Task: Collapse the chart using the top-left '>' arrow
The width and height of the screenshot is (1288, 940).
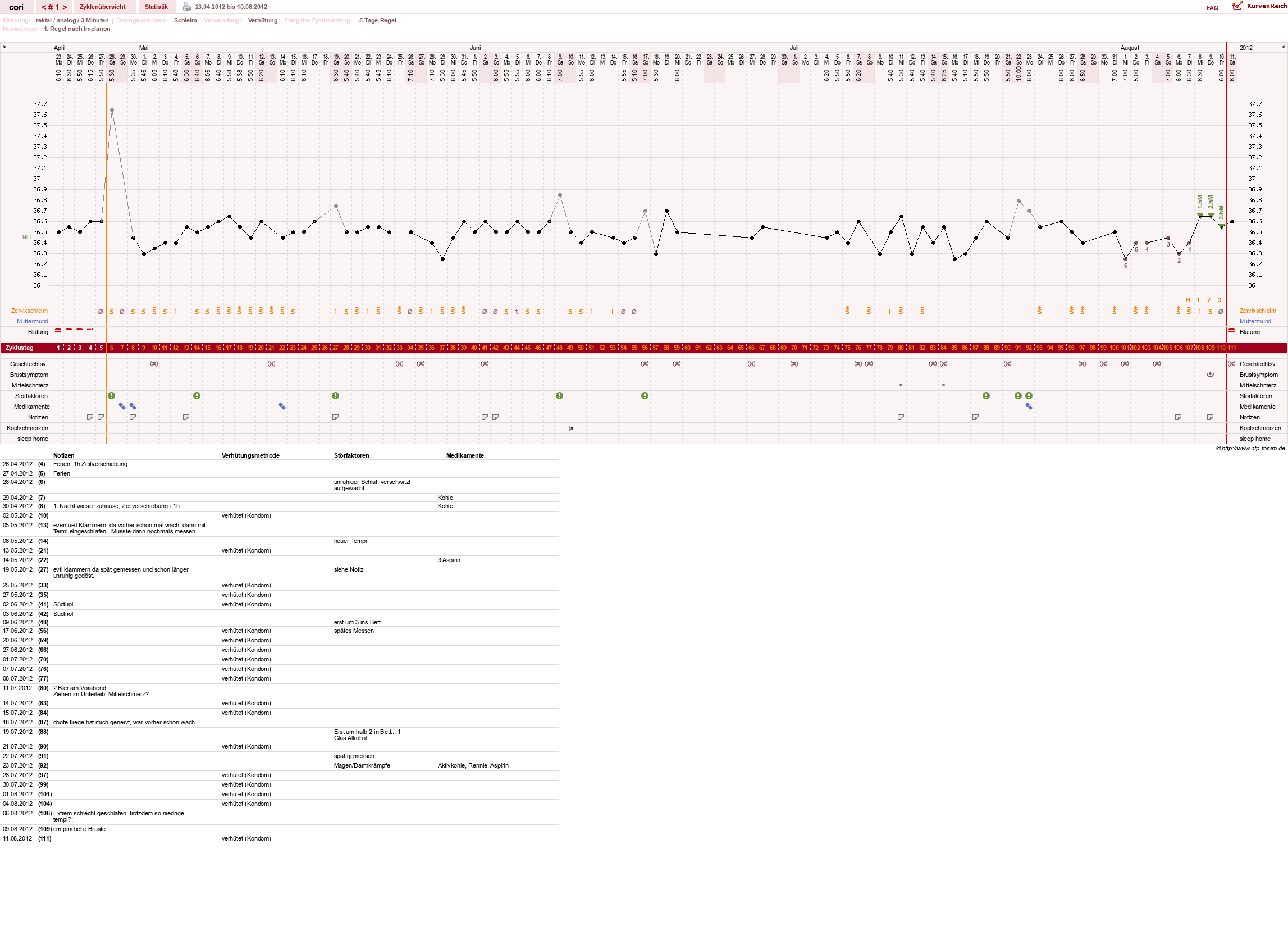Action: click(x=4, y=47)
